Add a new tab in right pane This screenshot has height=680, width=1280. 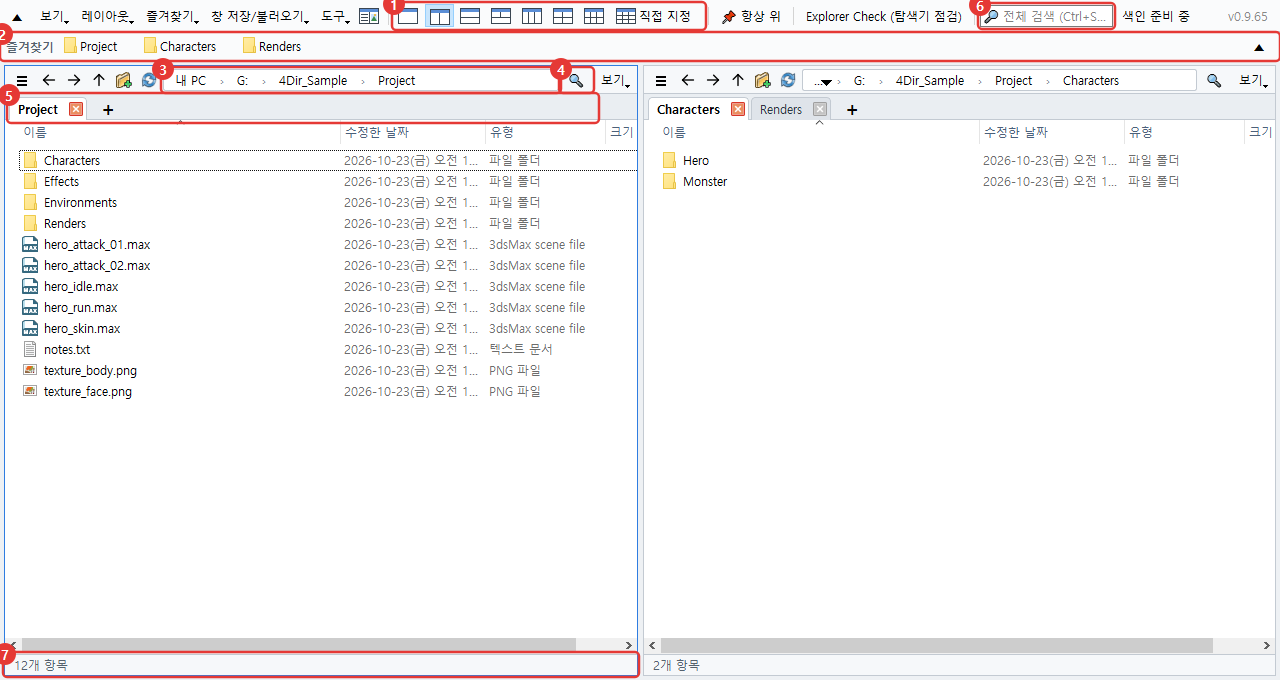(852, 110)
